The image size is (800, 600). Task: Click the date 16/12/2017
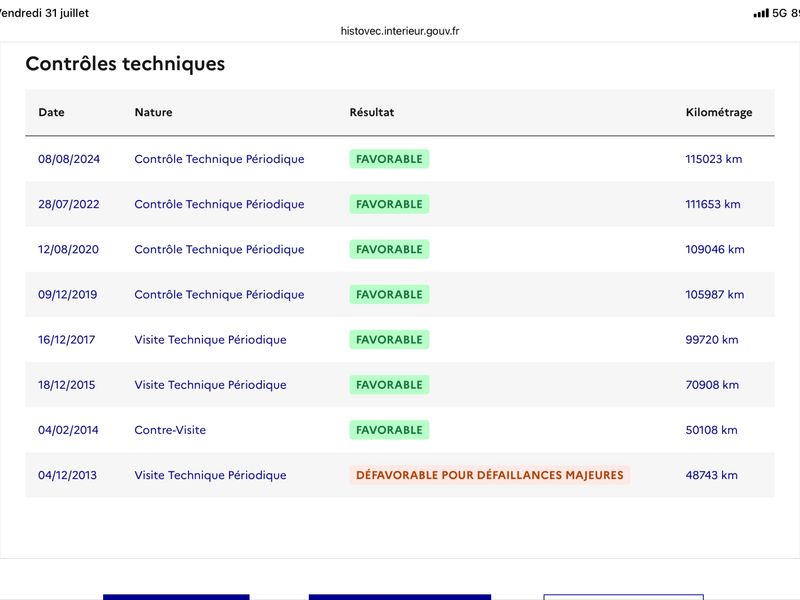pyautogui.click(x=66, y=340)
